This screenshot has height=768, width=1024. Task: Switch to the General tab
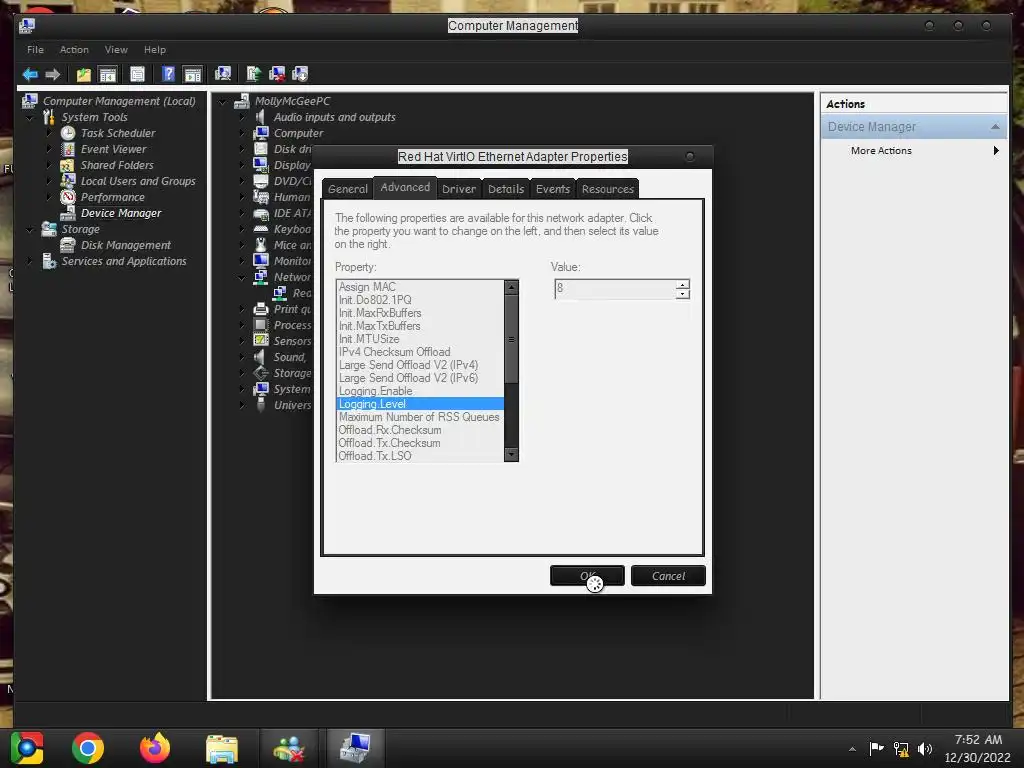(347, 189)
